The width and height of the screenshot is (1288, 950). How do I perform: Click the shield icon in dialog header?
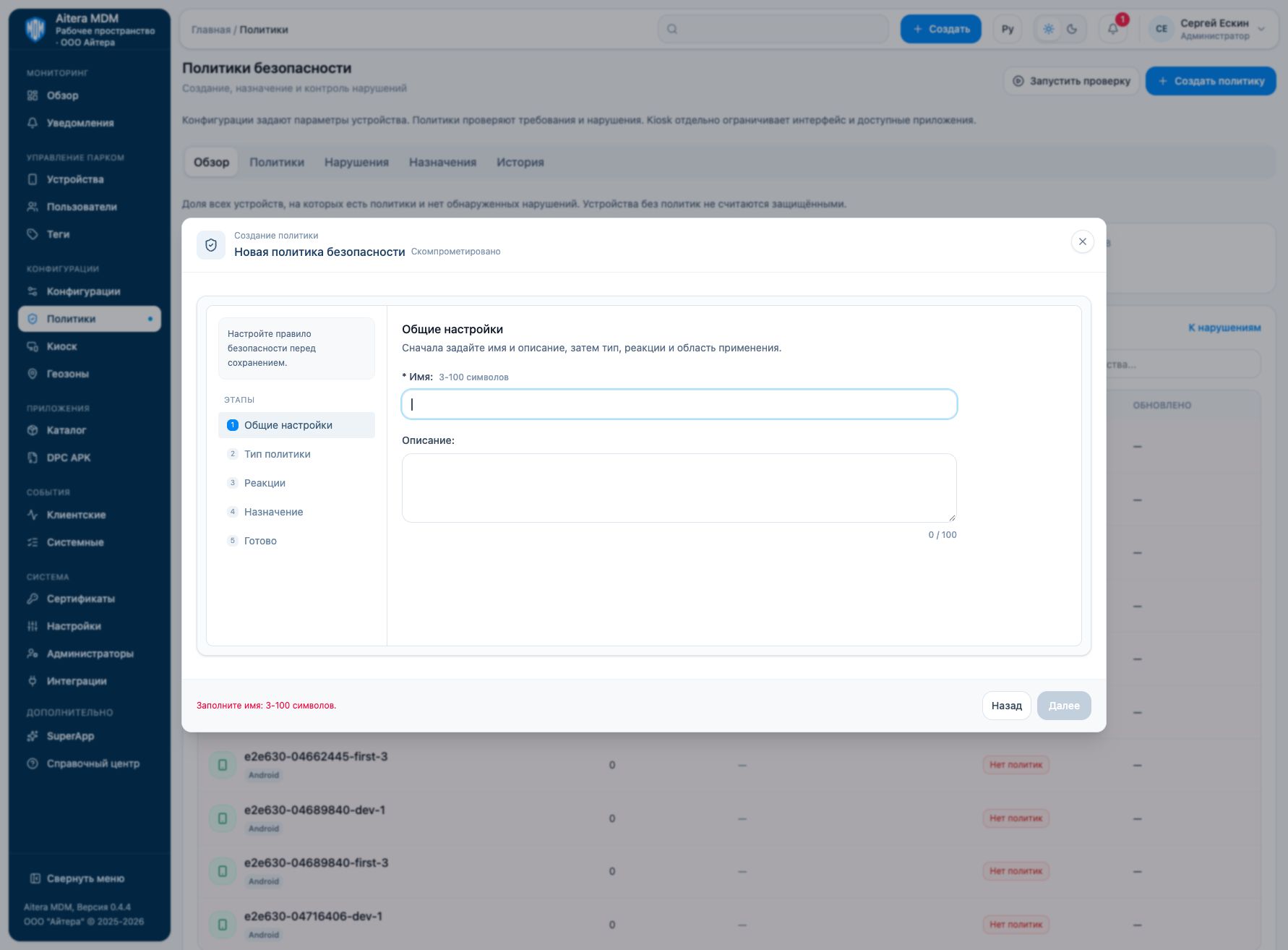click(x=211, y=245)
